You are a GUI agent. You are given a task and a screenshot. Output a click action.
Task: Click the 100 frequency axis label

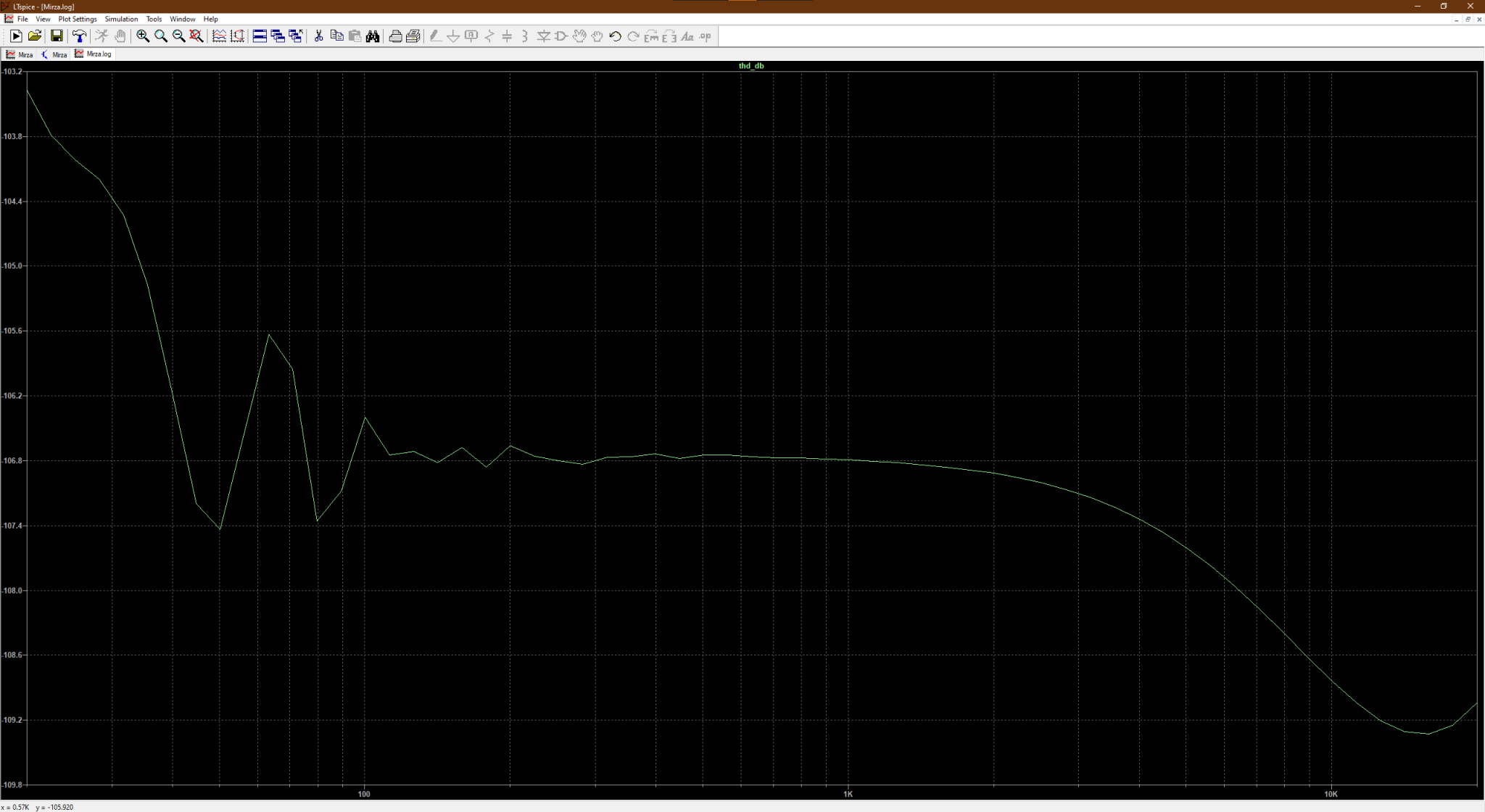point(364,794)
